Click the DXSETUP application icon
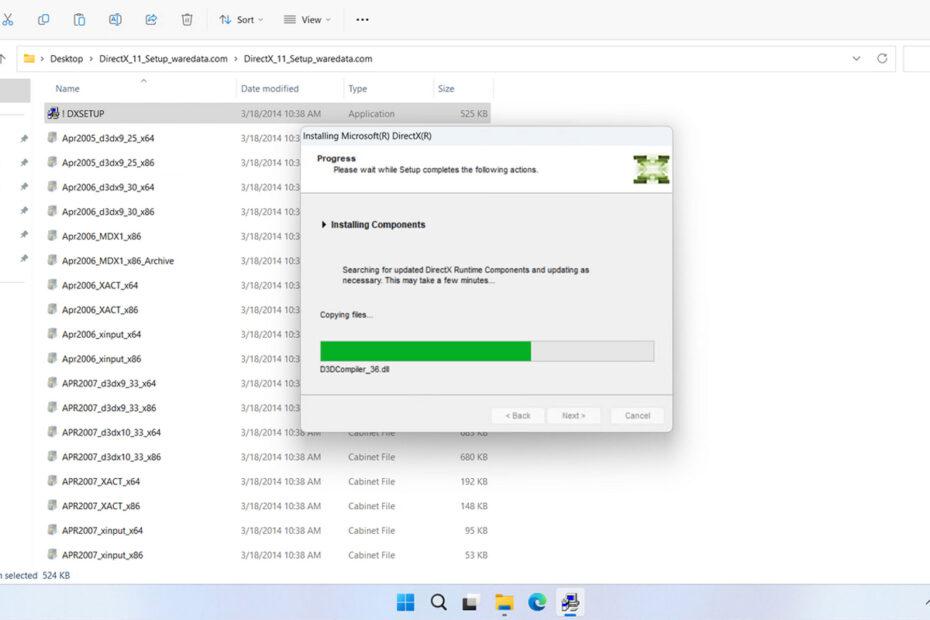 pos(53,113)
